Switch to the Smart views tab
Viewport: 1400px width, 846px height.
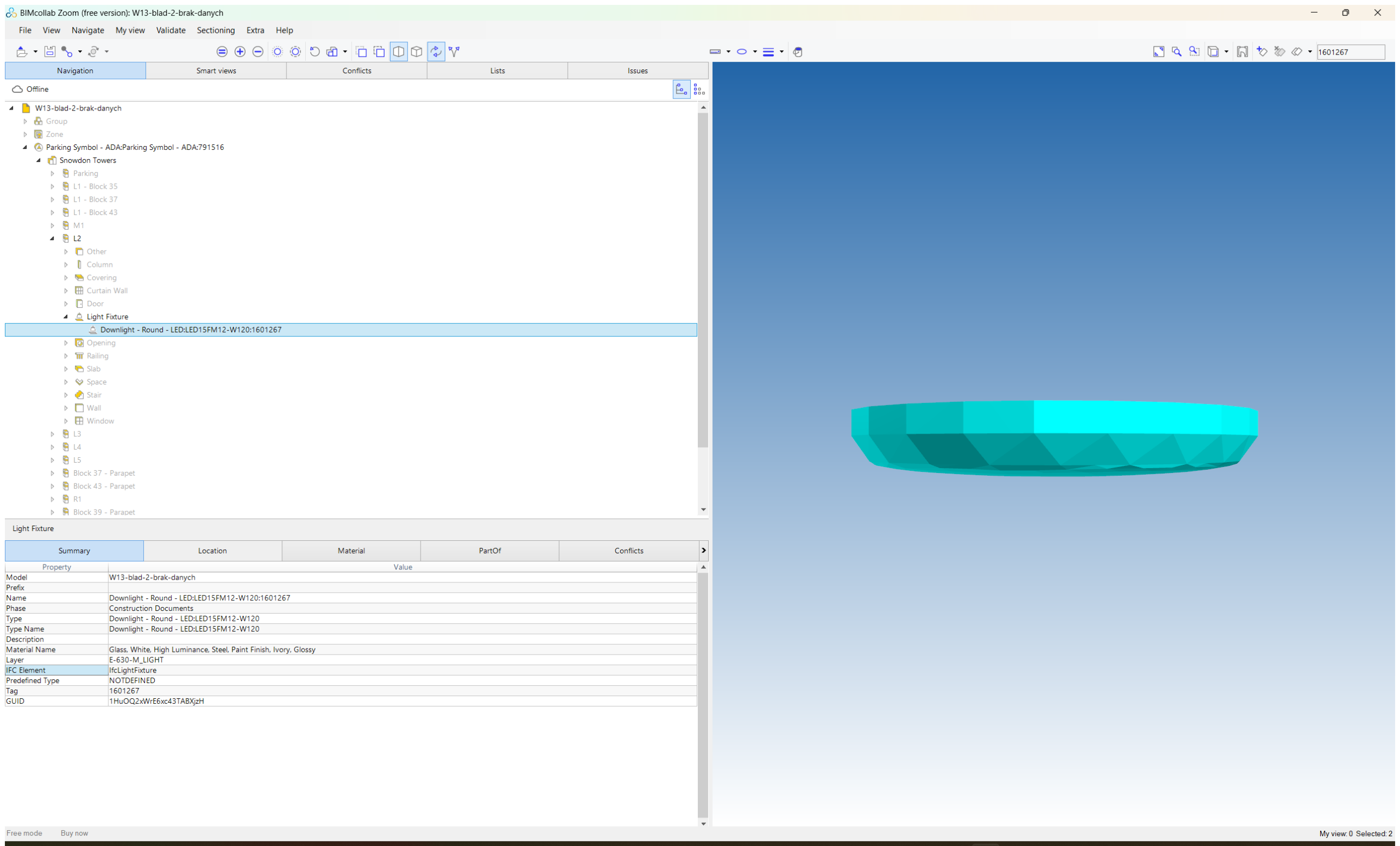[216, 71]
